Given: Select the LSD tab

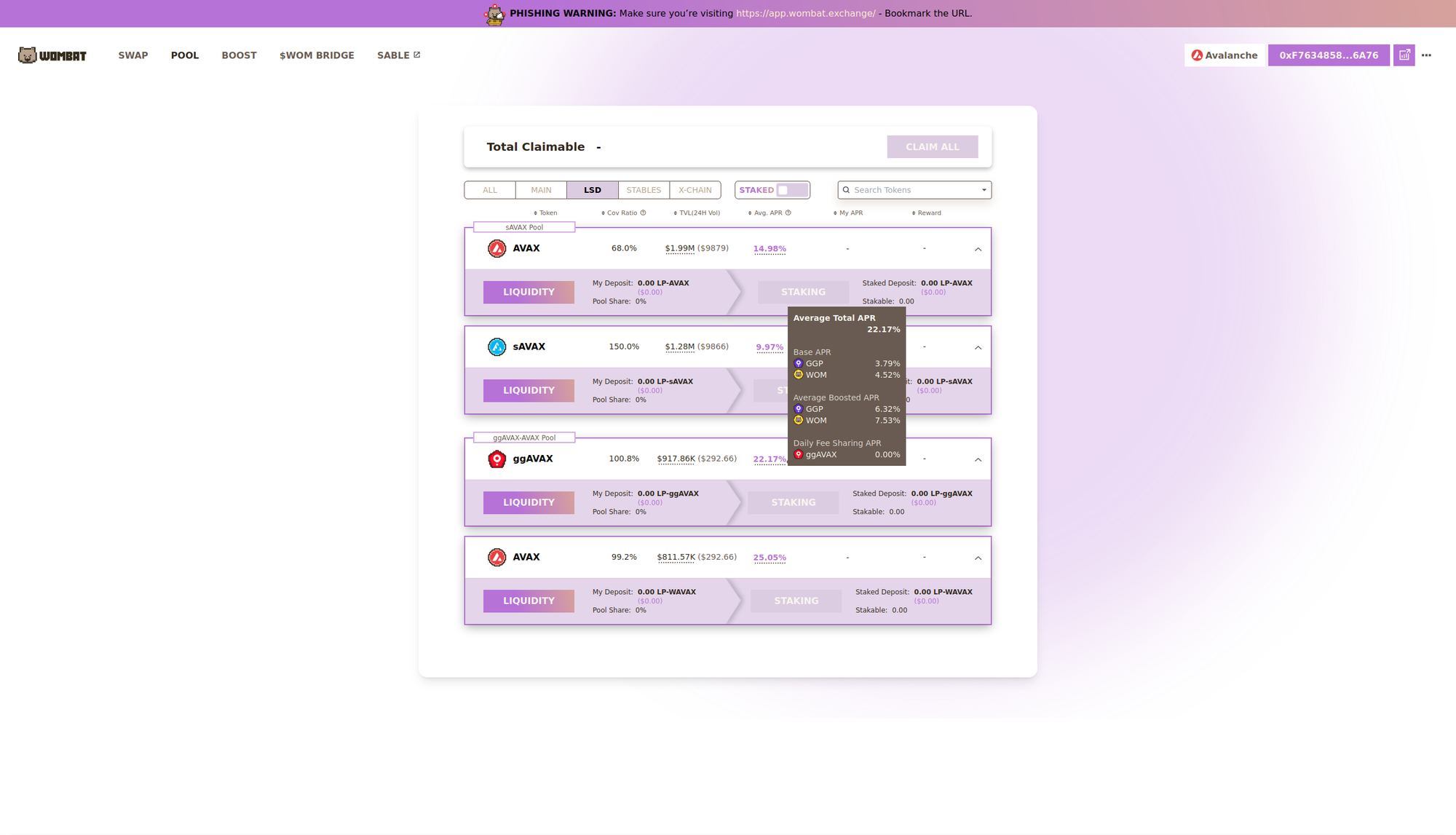Looking at the screenshot, I should click(592, 190).
